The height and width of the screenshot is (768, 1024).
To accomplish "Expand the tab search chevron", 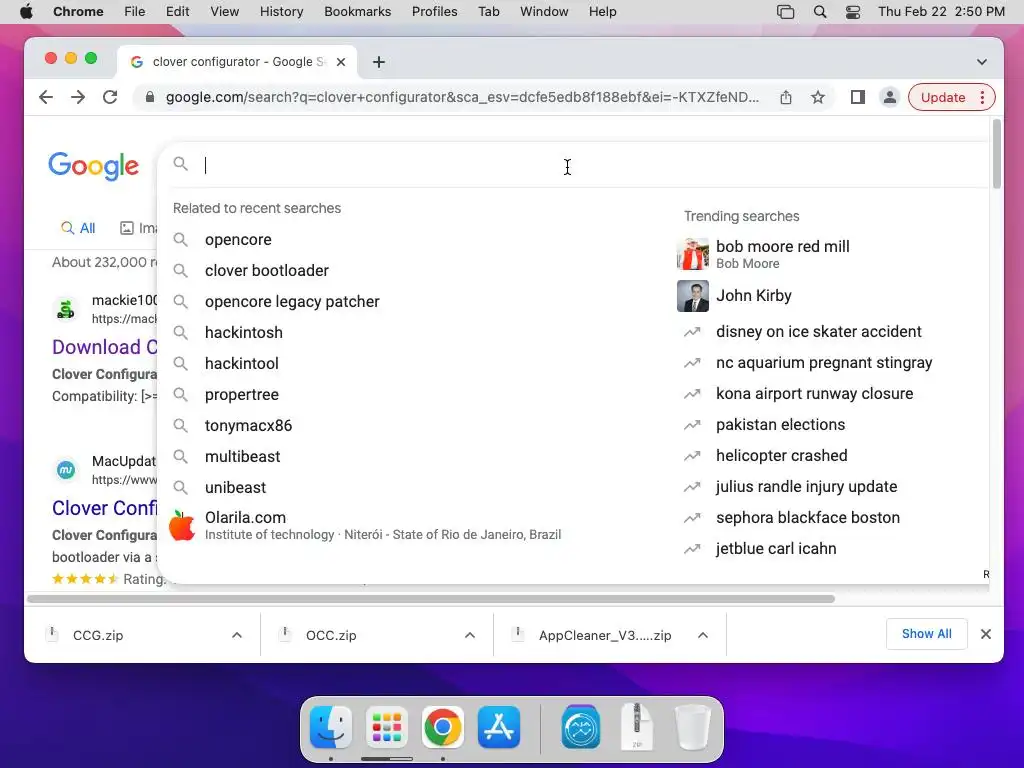I will tap(982, 62).
